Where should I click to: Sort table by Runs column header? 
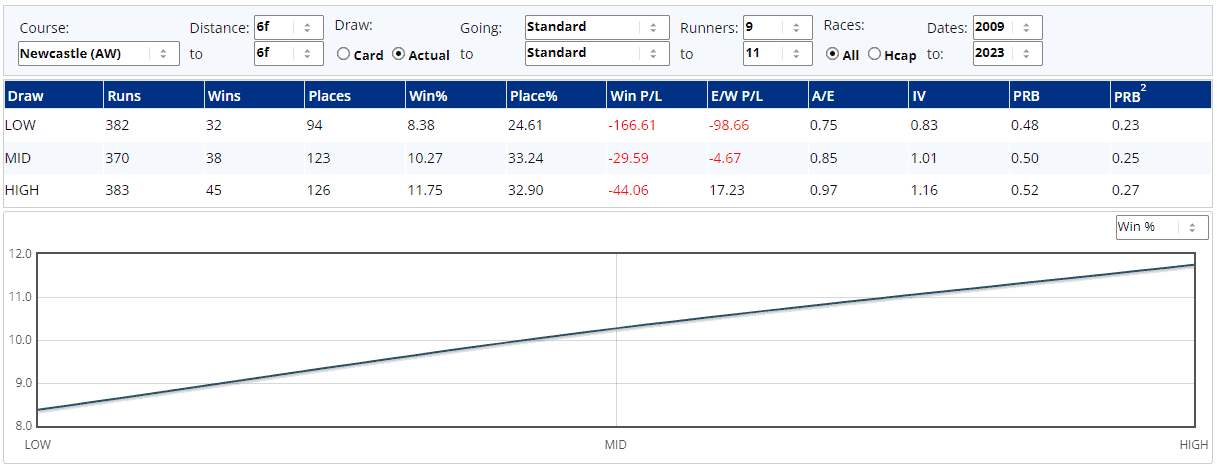click(123, 96)
